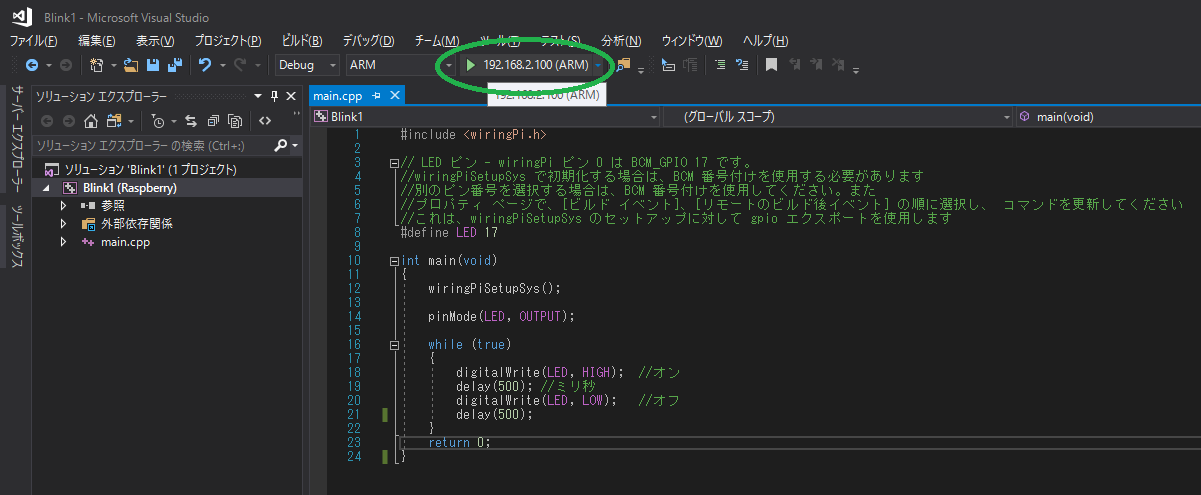Click the Clear Bookmarks icon
Screen dimensions: 1201x495
pos(838,65)
